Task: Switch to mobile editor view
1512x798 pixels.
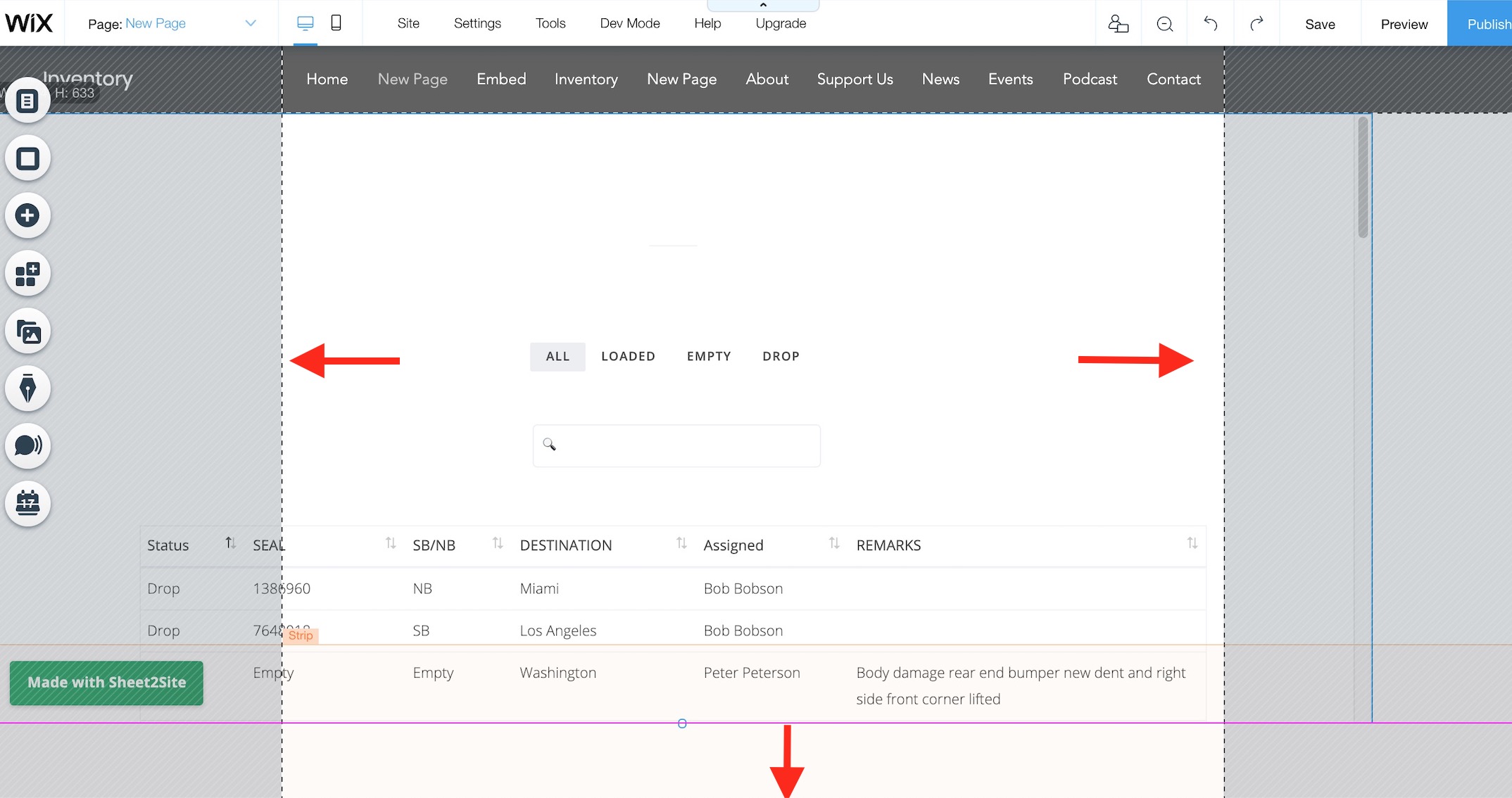Action: pos(336,23)
